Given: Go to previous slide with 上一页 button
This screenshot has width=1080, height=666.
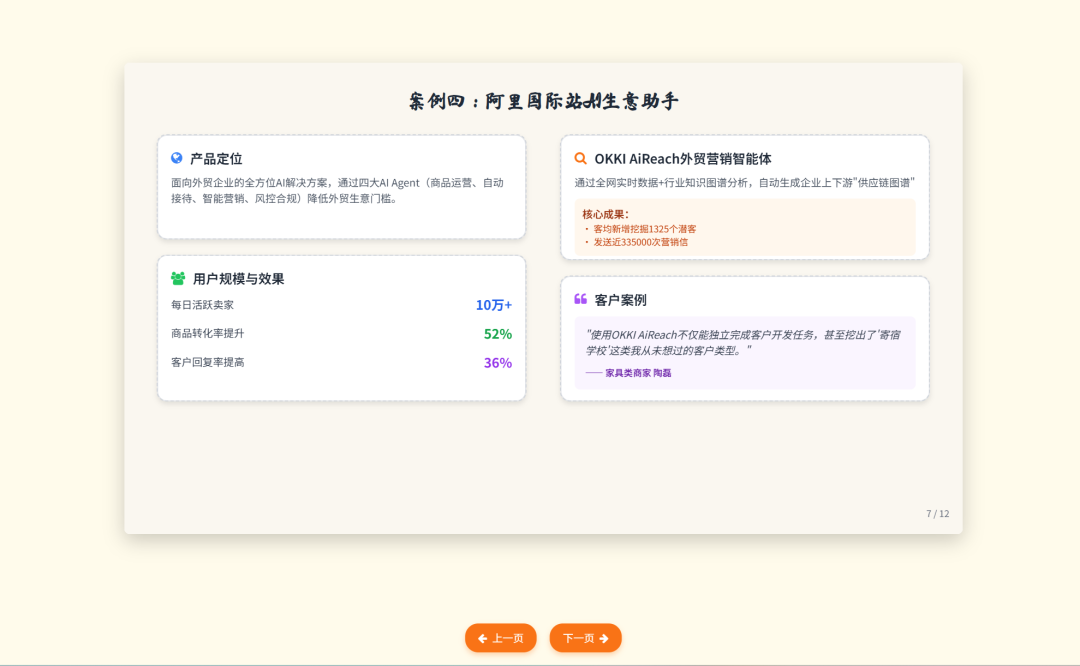Looking at the screenshot, I should pos(501,638).
